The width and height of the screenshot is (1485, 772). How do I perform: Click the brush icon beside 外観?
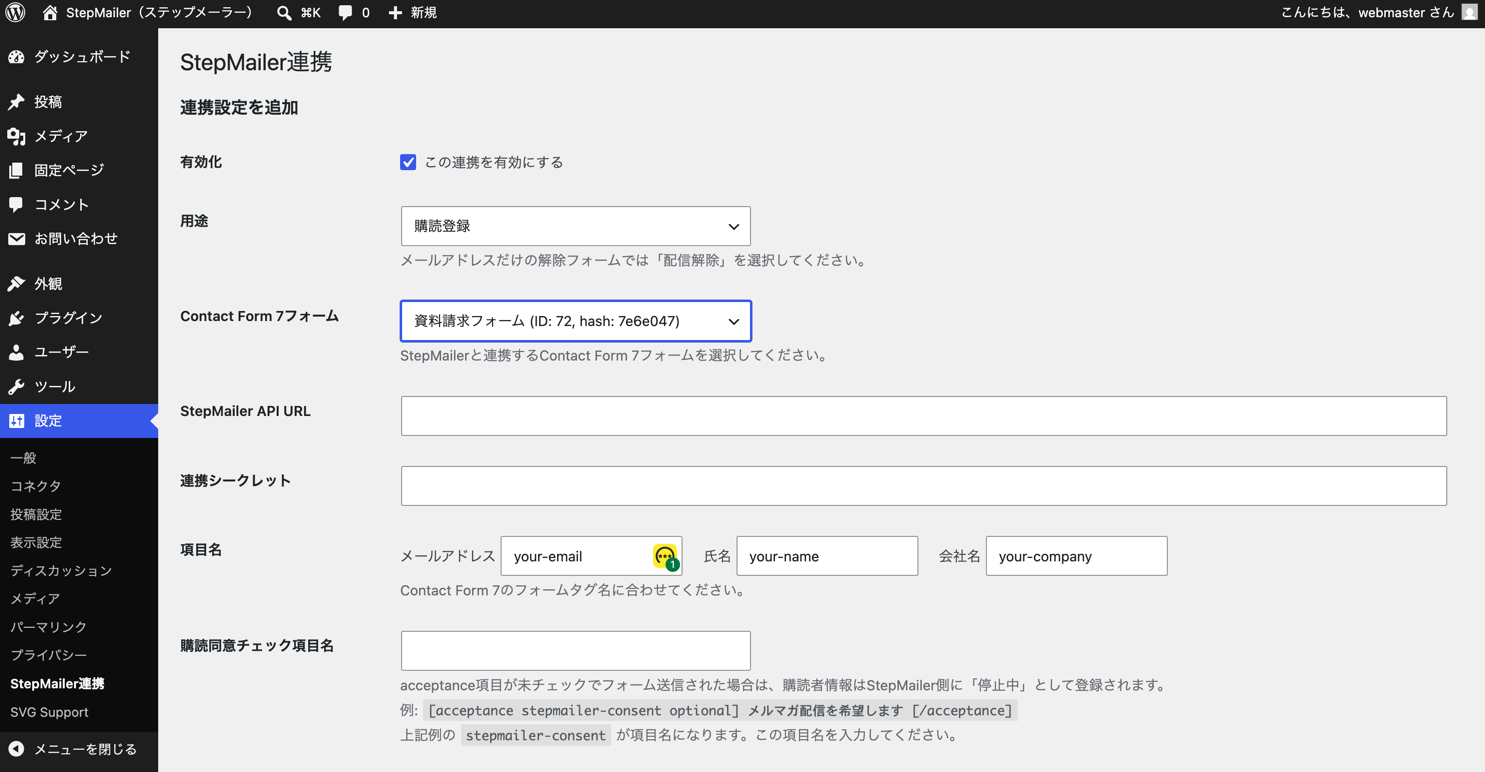16,284
